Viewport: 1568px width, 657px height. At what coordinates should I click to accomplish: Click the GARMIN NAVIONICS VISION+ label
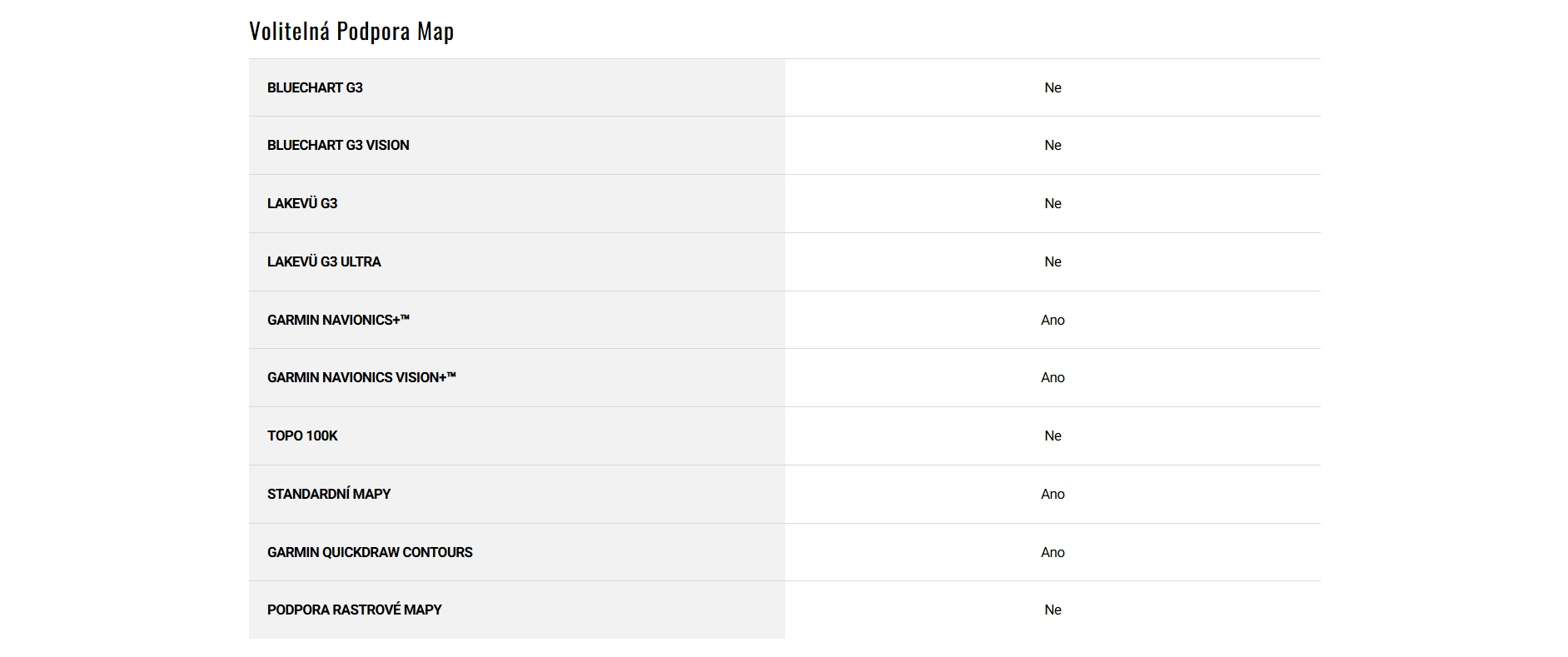(361, 377)
